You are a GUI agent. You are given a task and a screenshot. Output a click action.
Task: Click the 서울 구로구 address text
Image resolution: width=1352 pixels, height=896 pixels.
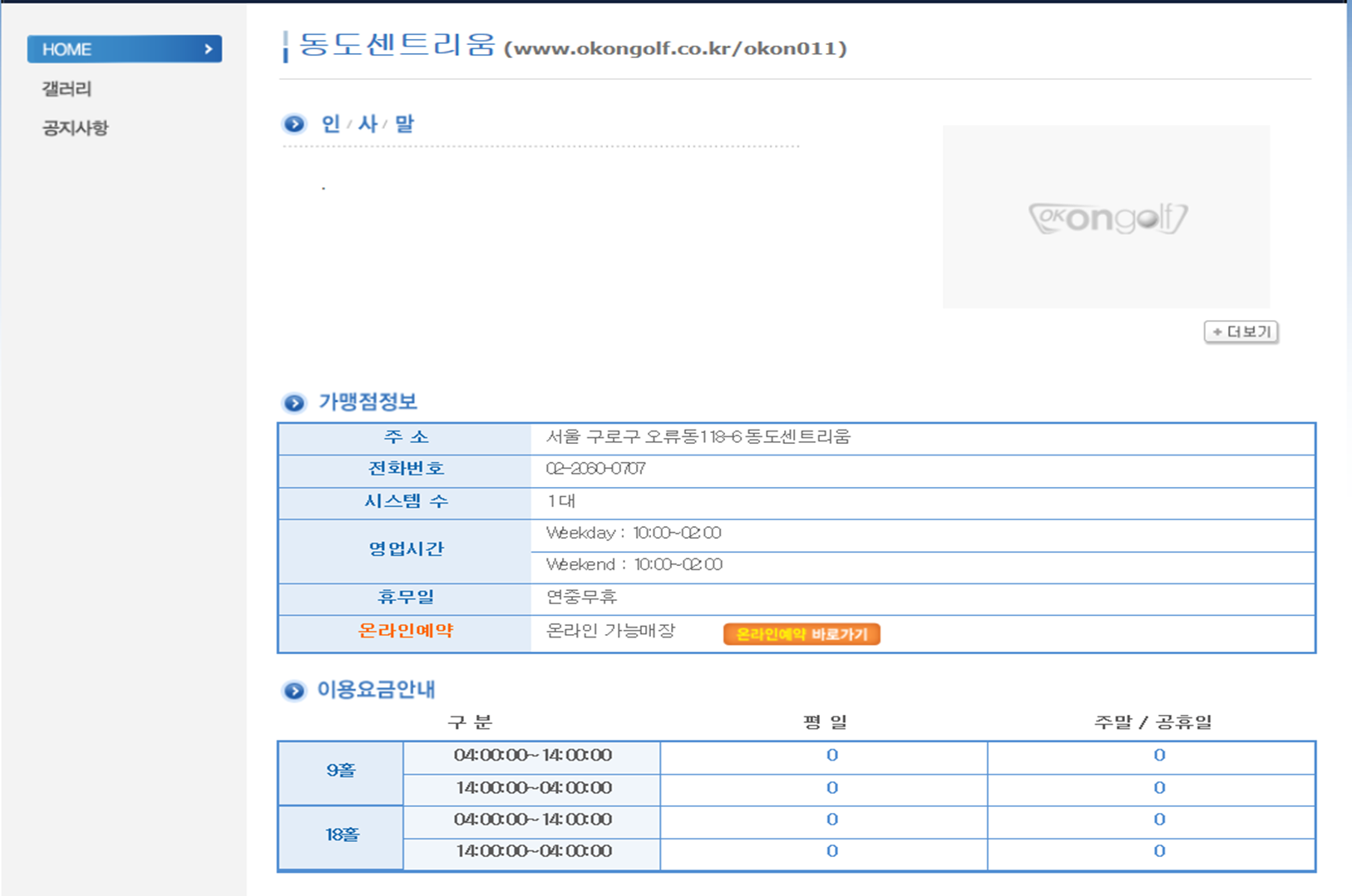(x=698, y=437)
